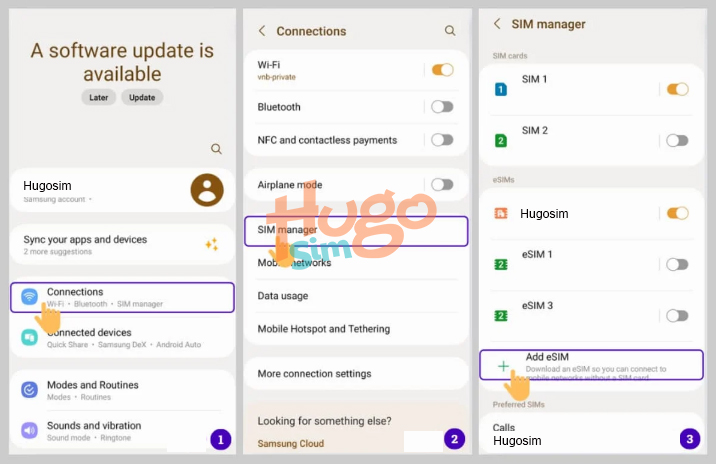Tap search icon on Settings home screen
This screenshot has width=716, height=464.
[216, 149]
